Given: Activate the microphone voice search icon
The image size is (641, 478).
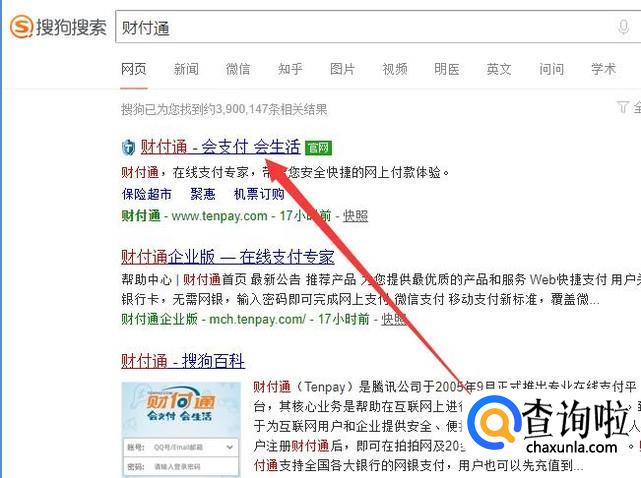Looking at the screenshot, I should pos(623,27).
